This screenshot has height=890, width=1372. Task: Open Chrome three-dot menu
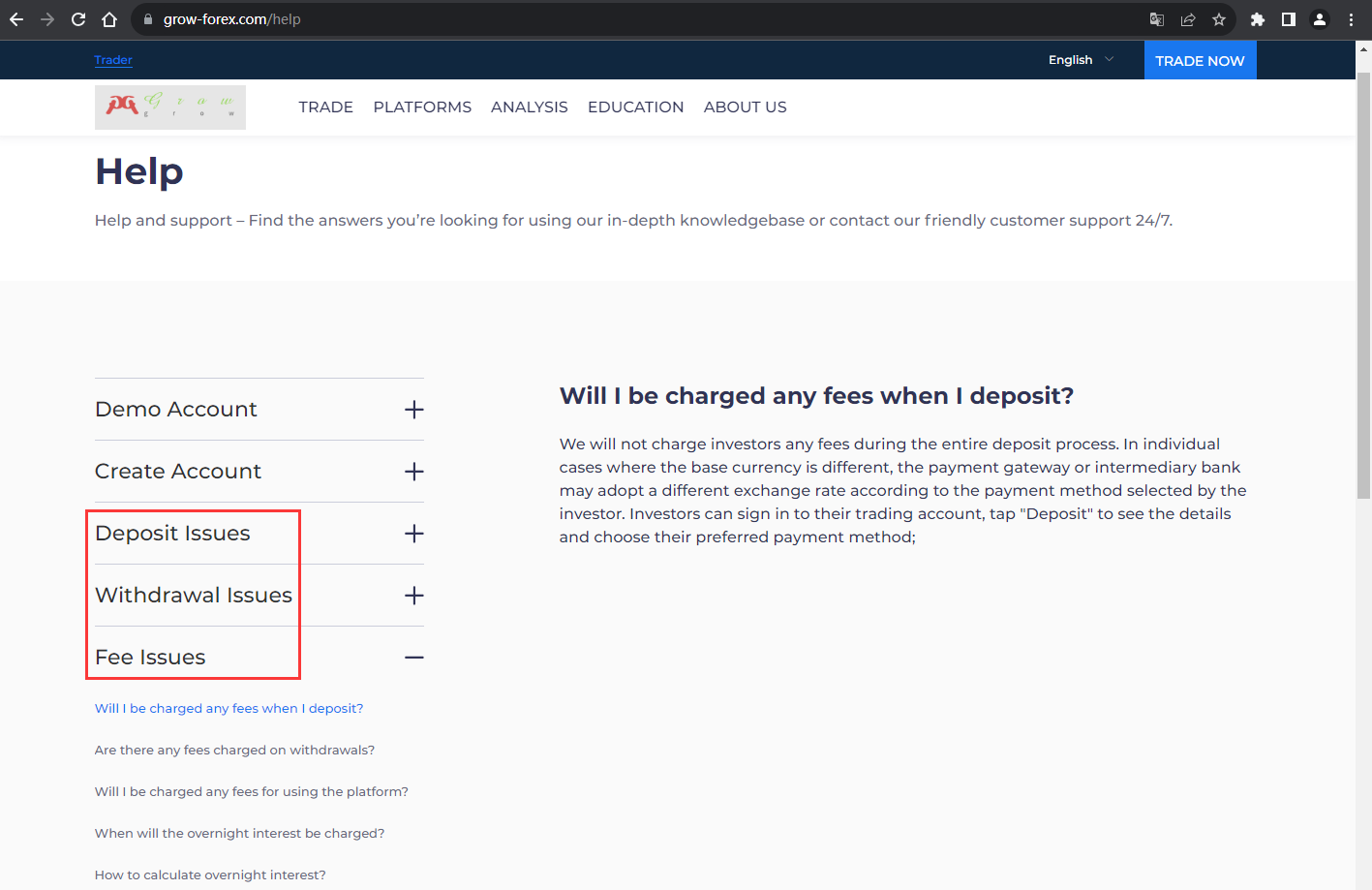[x=1351, y=19]
